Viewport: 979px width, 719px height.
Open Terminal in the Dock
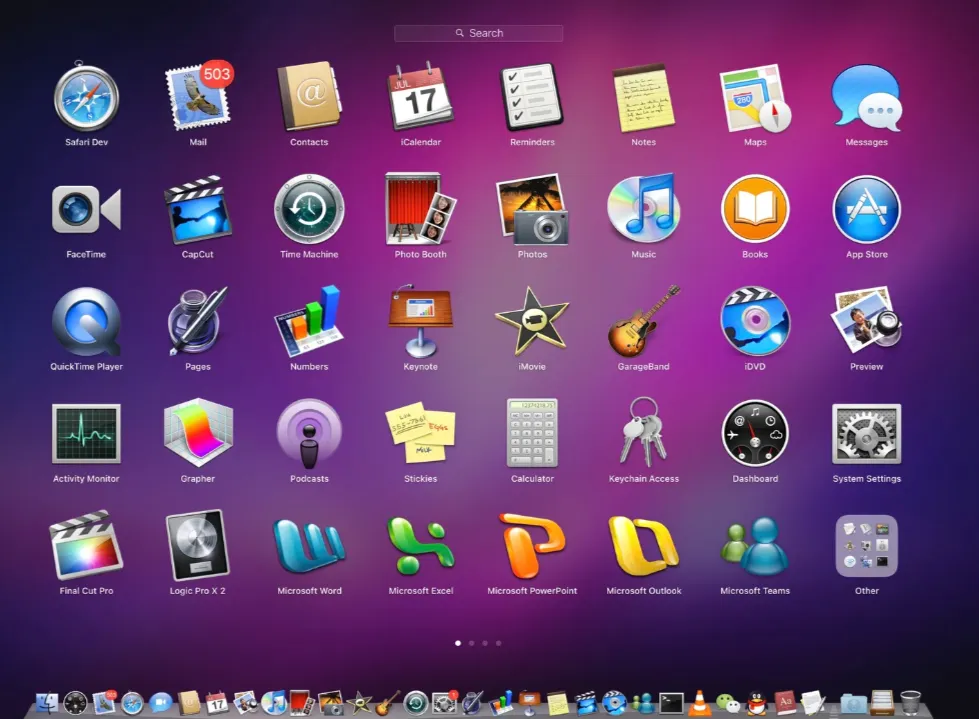click(x=671, y=703)
